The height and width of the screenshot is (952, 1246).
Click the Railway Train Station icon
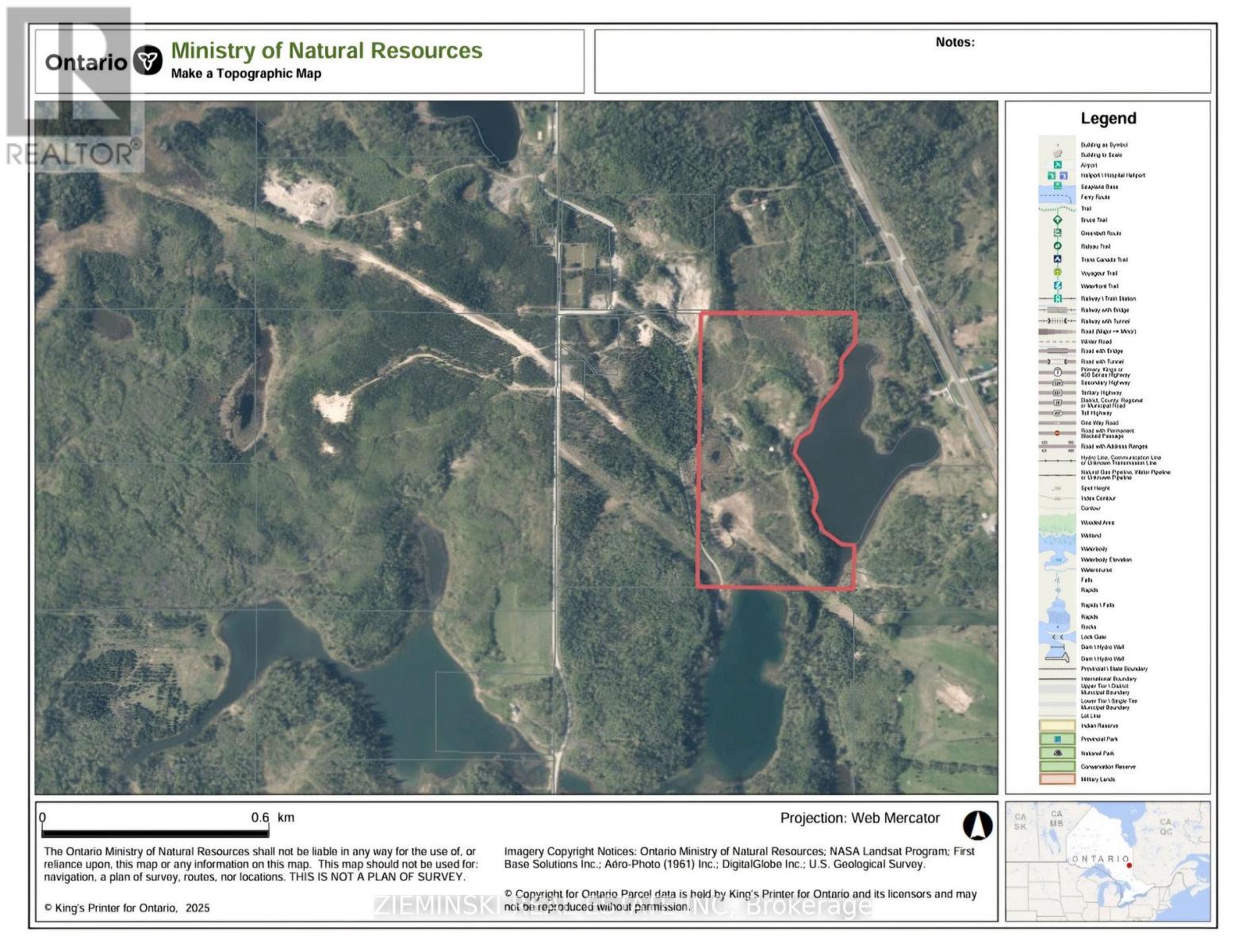[1057, 298]
